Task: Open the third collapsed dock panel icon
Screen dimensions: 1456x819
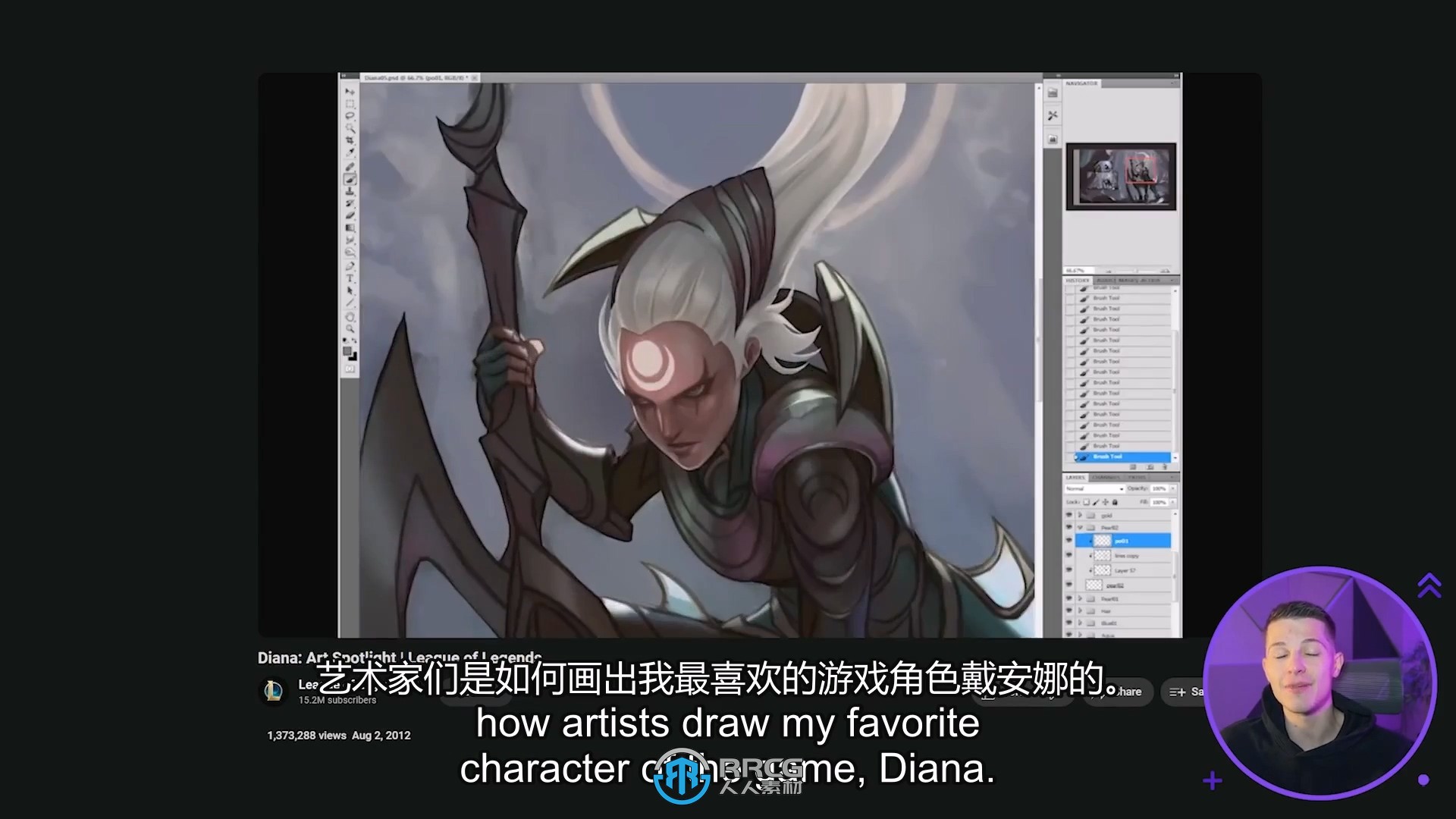Action: [x=1053, y=140]
